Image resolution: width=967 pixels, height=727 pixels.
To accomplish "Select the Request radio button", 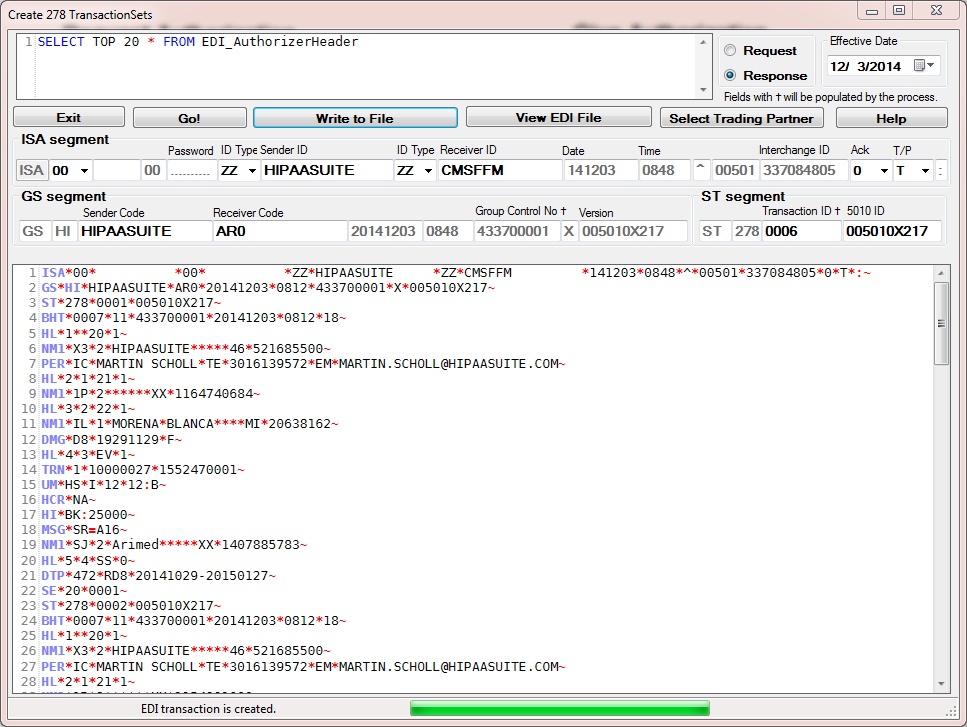I will click(x=730, y=51).
